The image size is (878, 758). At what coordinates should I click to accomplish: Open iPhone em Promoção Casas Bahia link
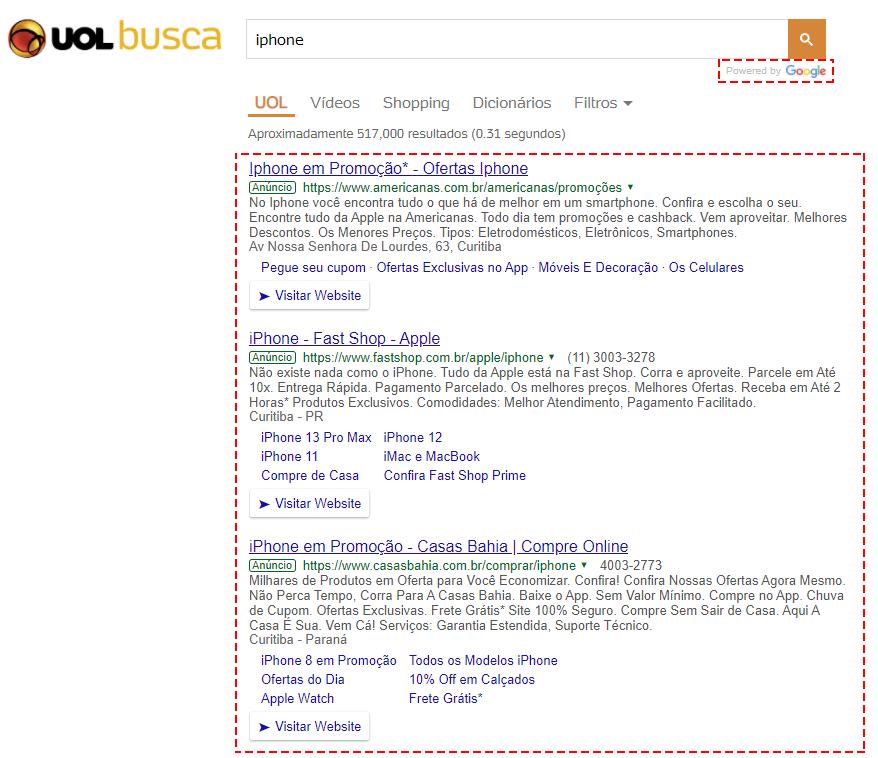click(x=438, y=546)
